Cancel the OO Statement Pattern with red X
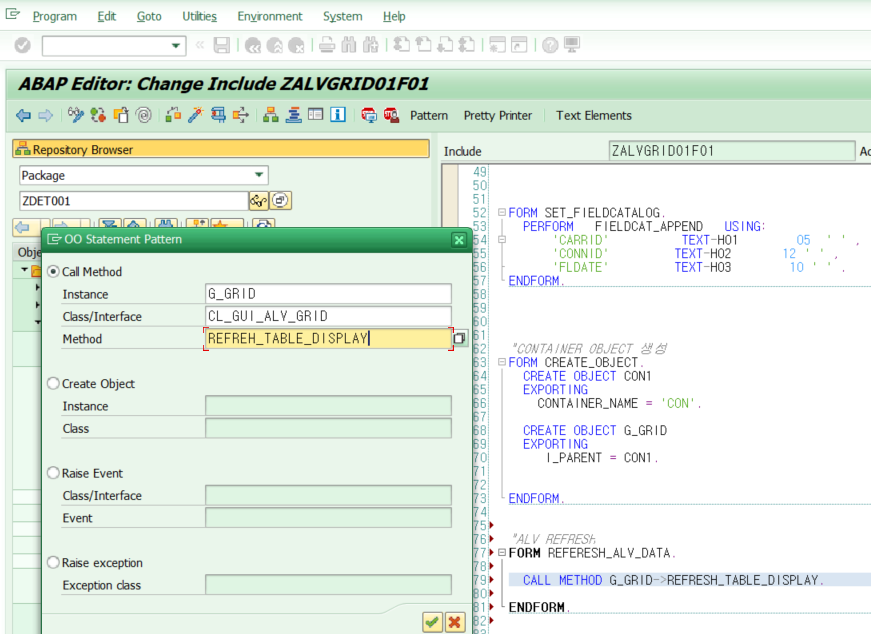The image size is (871, 634). pyautogui.click(x=454, y=622)
